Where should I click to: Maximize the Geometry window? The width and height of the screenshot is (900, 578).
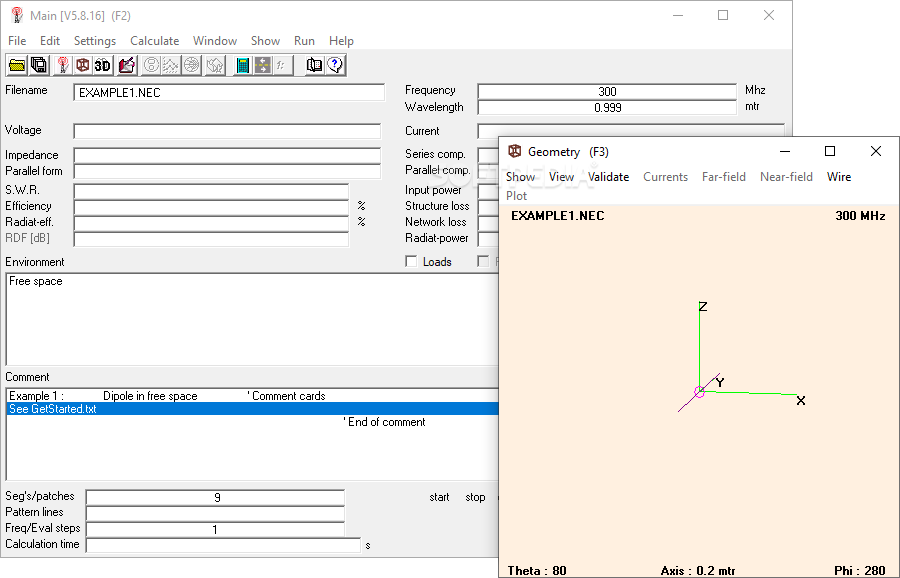click(x=829, y=151)
